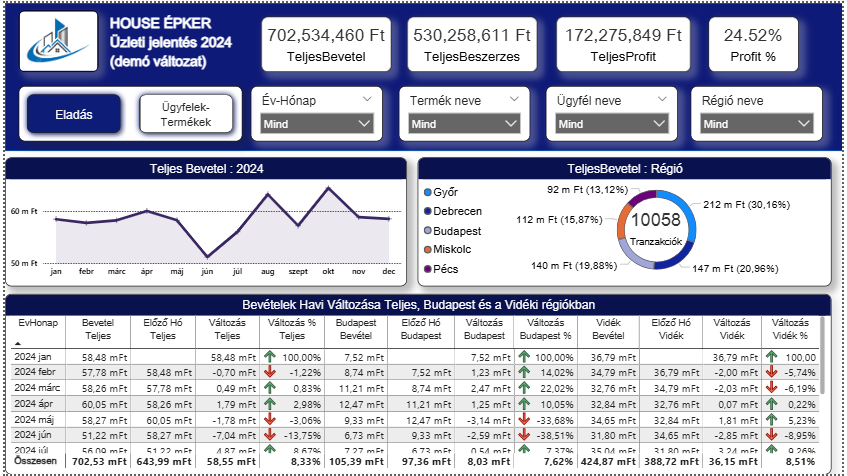Click the Bevetel Teljes column header
Viewport: 847px width, 476px height.
pos(98,329)
